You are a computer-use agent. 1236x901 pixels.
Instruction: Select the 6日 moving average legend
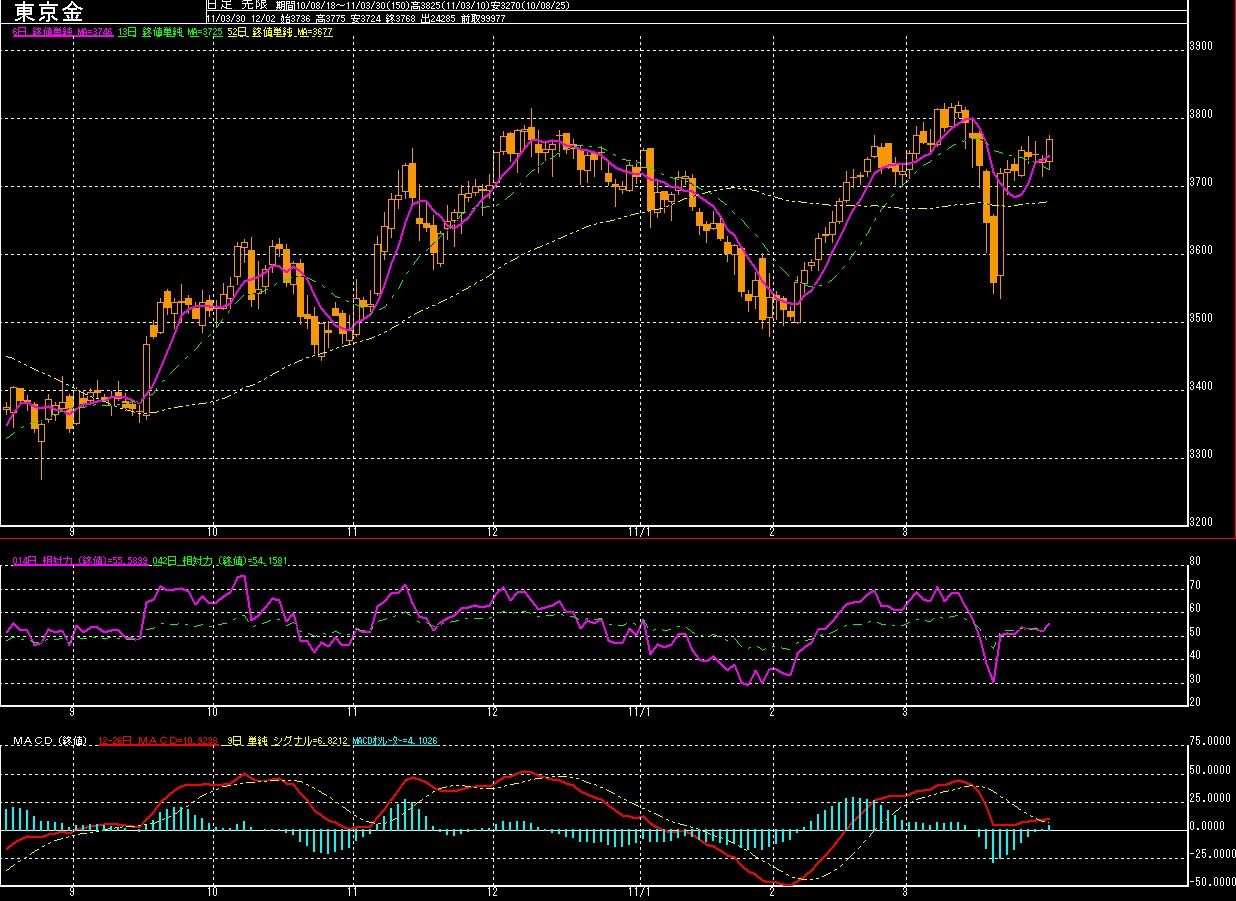click(62, 32)
